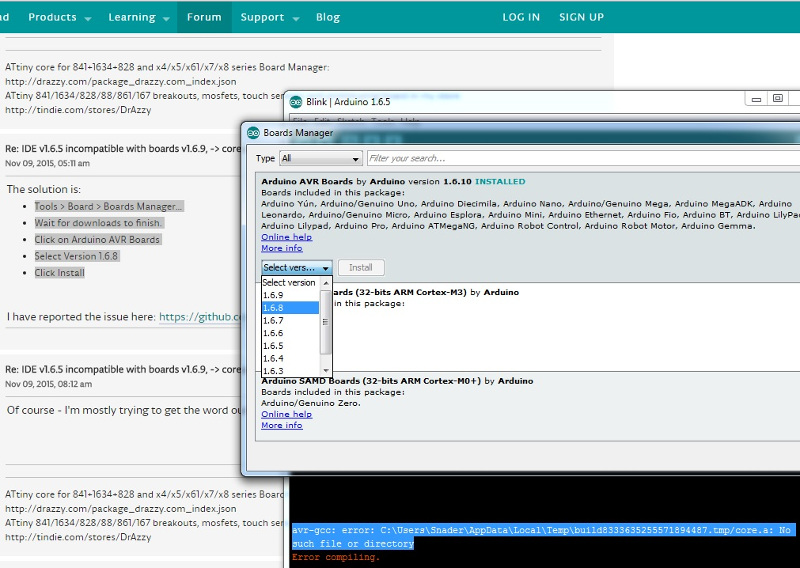
Task: Choose version 1.6.4 from the list
Action: (x=290, y=358)
